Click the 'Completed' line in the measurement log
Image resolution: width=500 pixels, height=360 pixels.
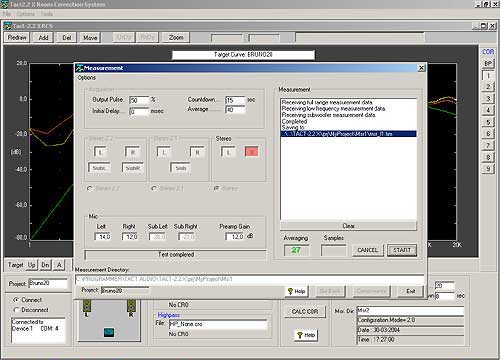[294, 121]
